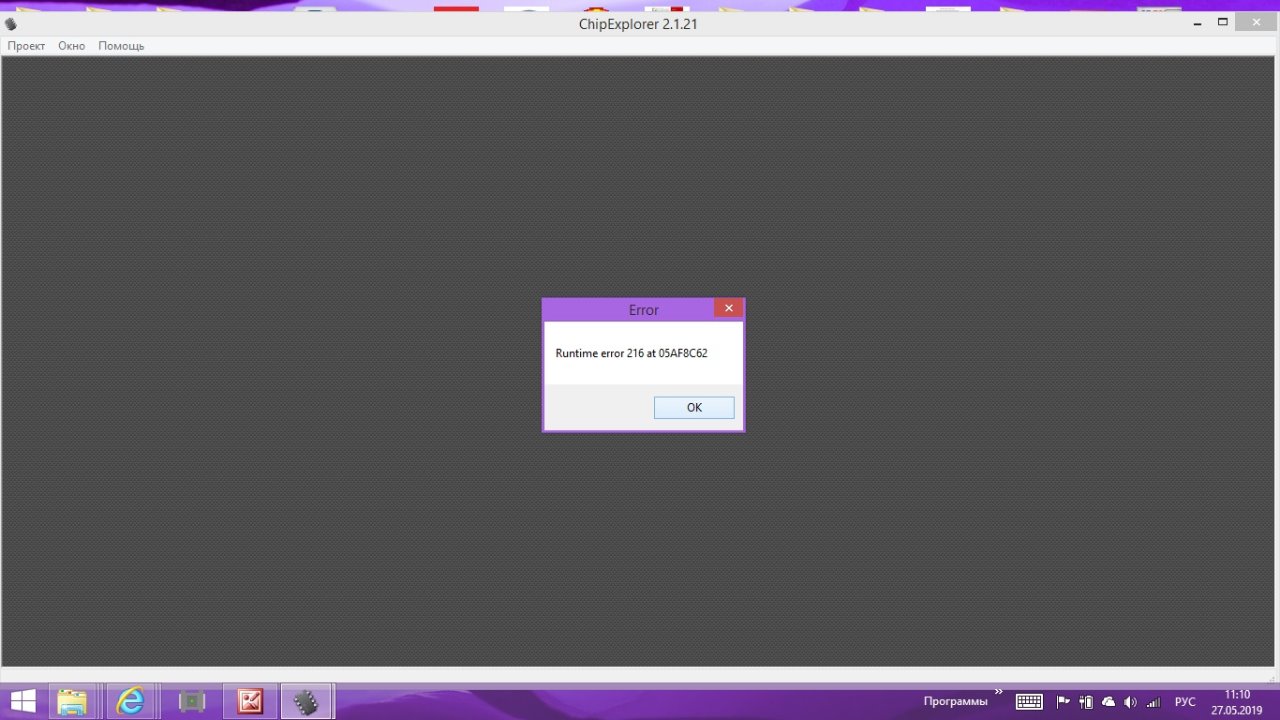1280x720 pixels.
Task: Open the OneDrive cloud tray icon
Action: click(1108, 702)
